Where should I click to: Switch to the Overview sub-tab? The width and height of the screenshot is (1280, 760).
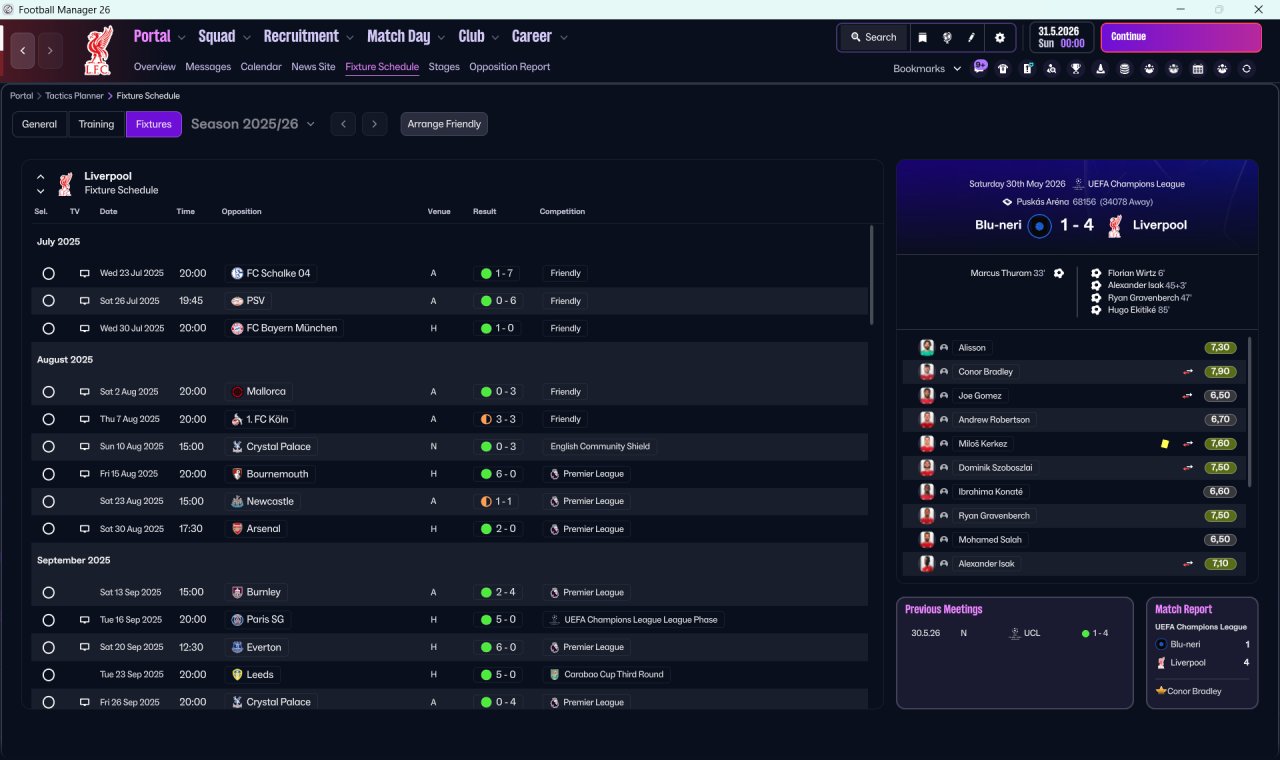[x=155, y=67]
